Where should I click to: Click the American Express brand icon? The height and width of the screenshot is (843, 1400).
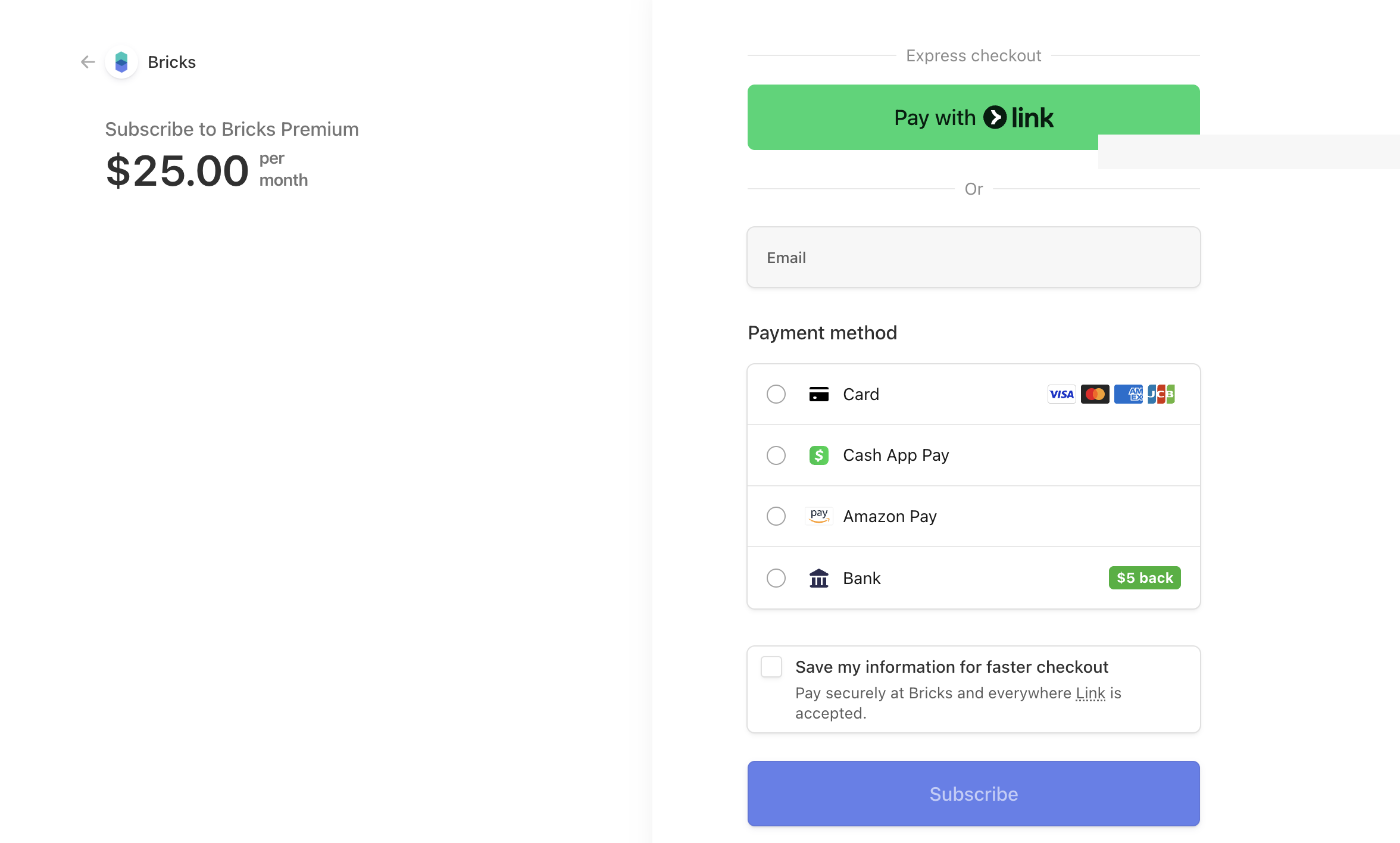point(1129,394)
